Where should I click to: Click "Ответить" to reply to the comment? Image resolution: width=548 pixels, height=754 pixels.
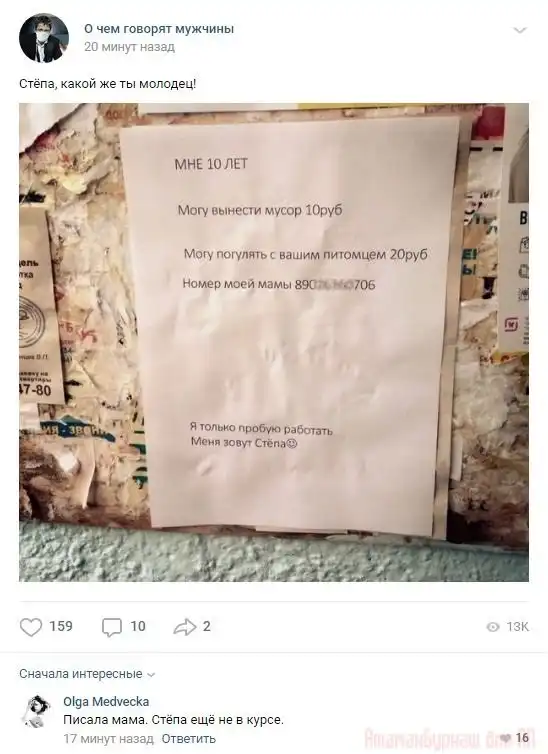point(188,739)
